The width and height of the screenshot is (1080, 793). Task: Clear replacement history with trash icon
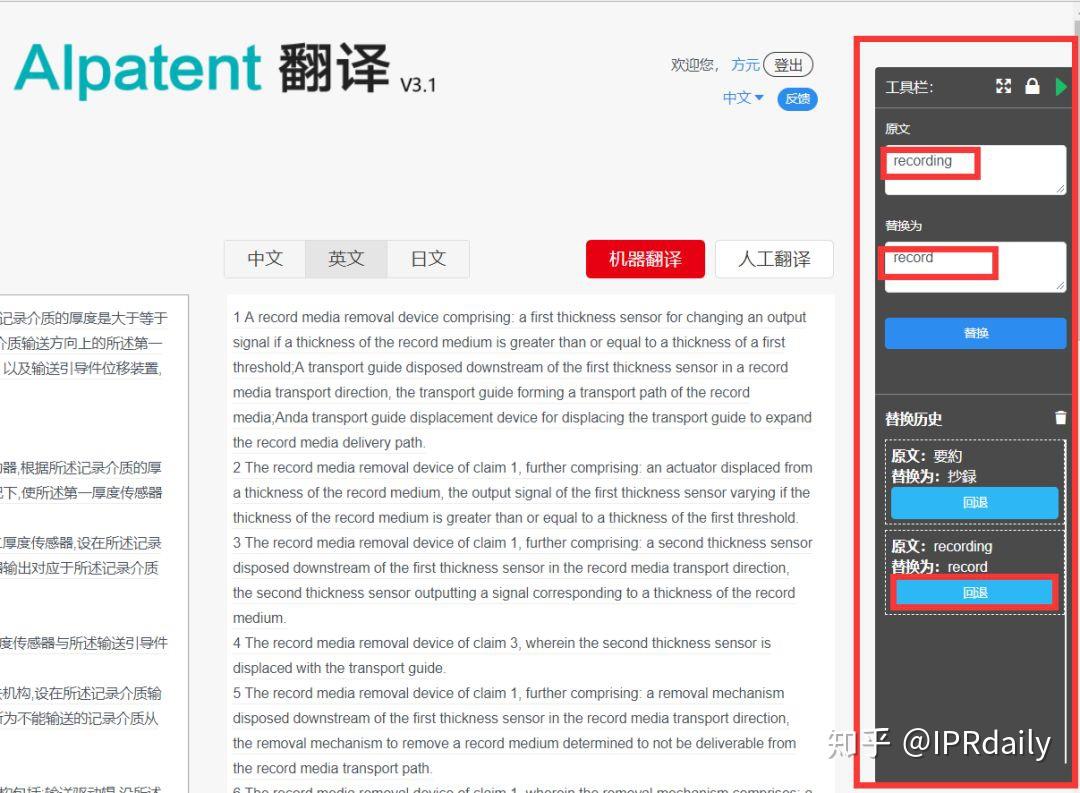[1061, 418]
